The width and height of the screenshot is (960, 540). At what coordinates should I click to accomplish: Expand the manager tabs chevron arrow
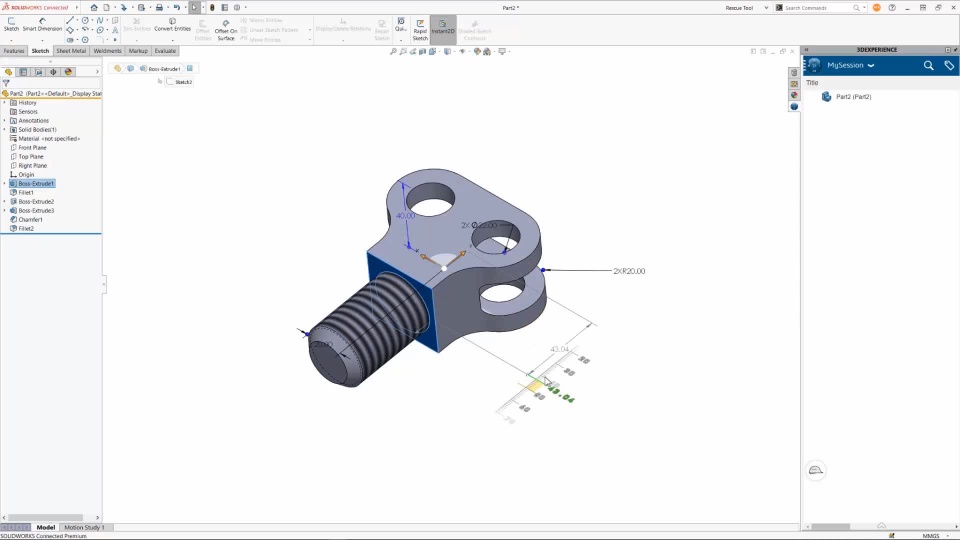pos(97,72)
